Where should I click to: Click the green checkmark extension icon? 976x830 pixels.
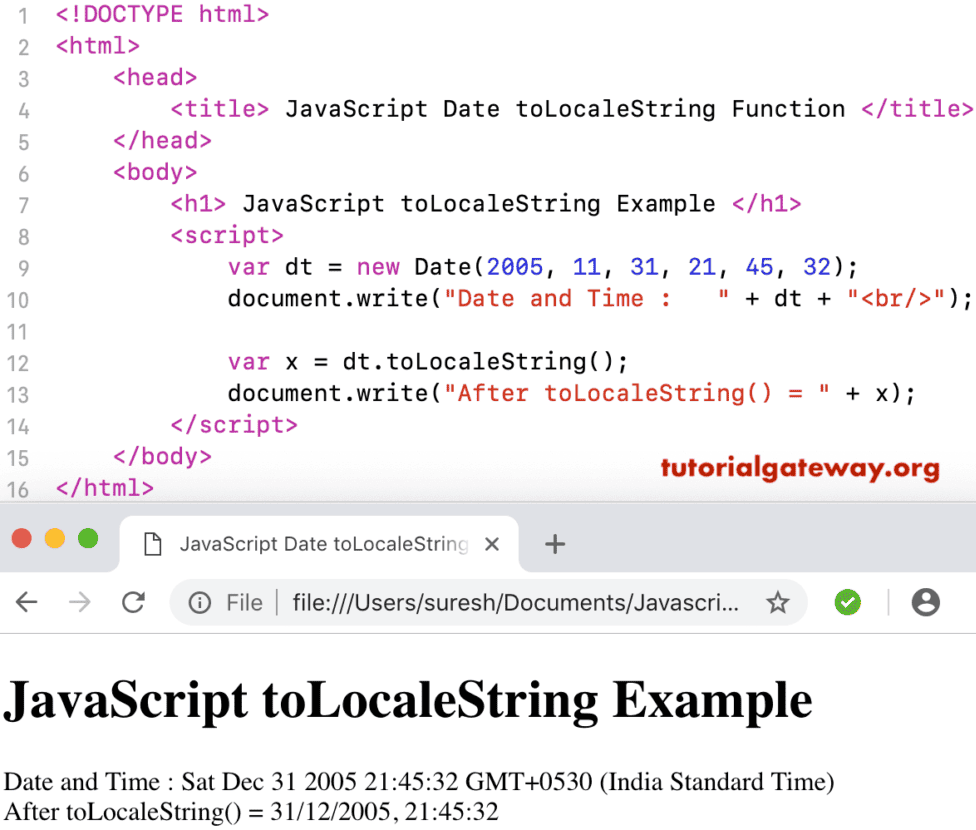[x=847, y=602]
